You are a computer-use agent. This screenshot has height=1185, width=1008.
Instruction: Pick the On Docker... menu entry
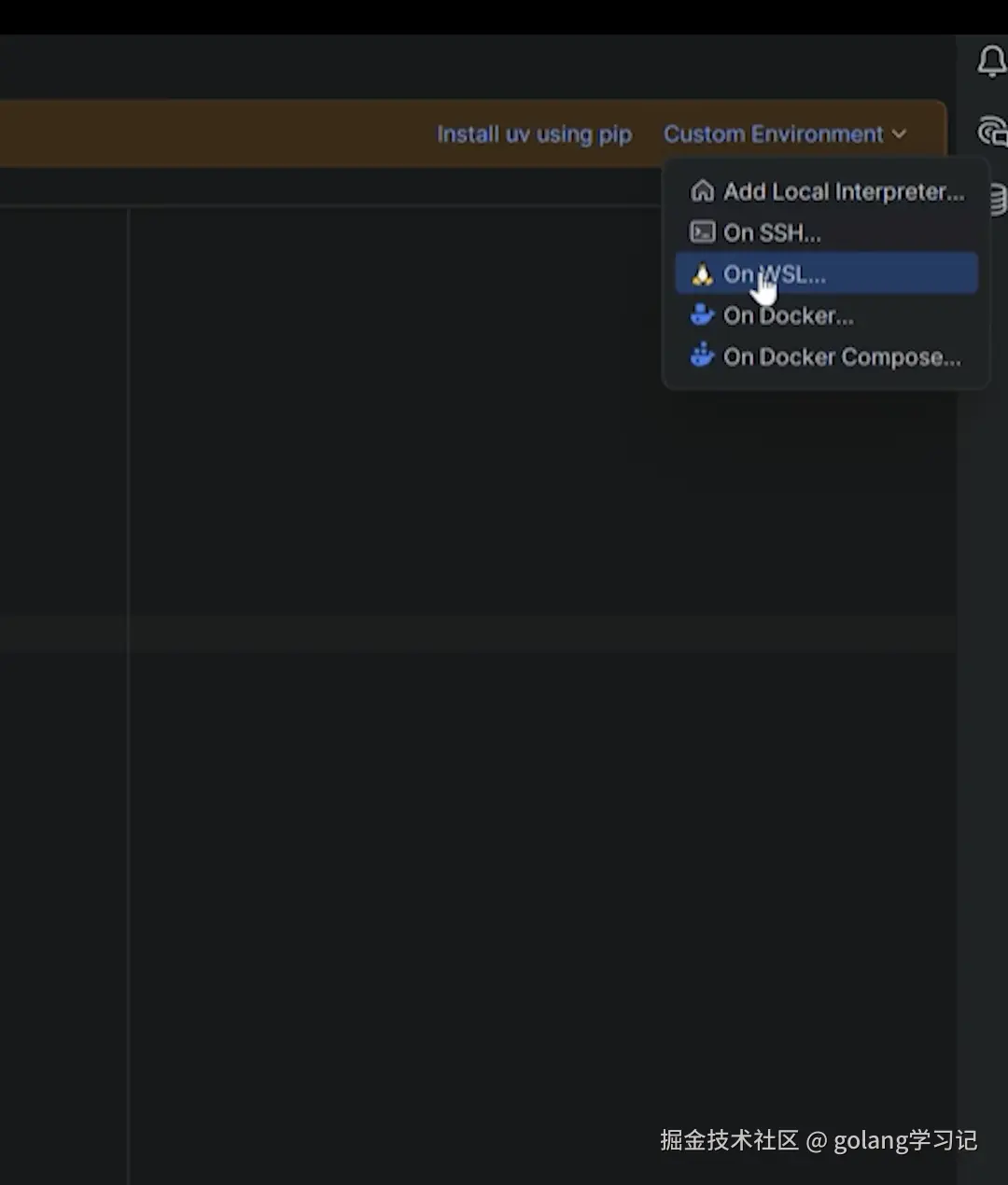788,315
